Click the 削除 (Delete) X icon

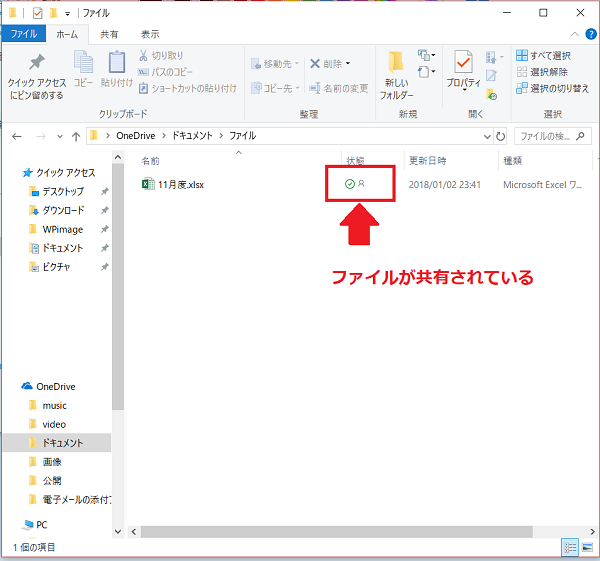(315, 63)
